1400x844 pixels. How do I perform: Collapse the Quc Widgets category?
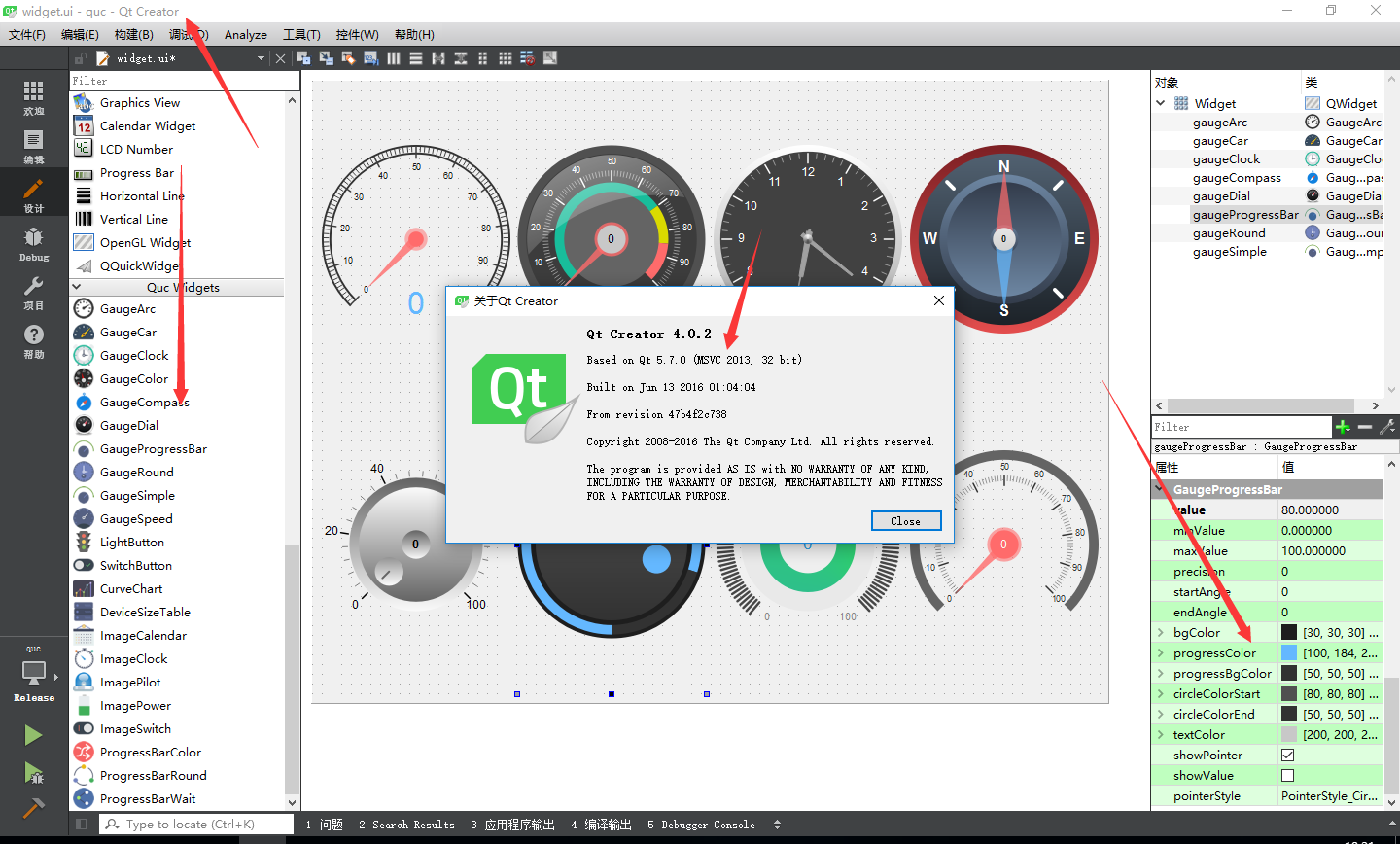[77, 287]
